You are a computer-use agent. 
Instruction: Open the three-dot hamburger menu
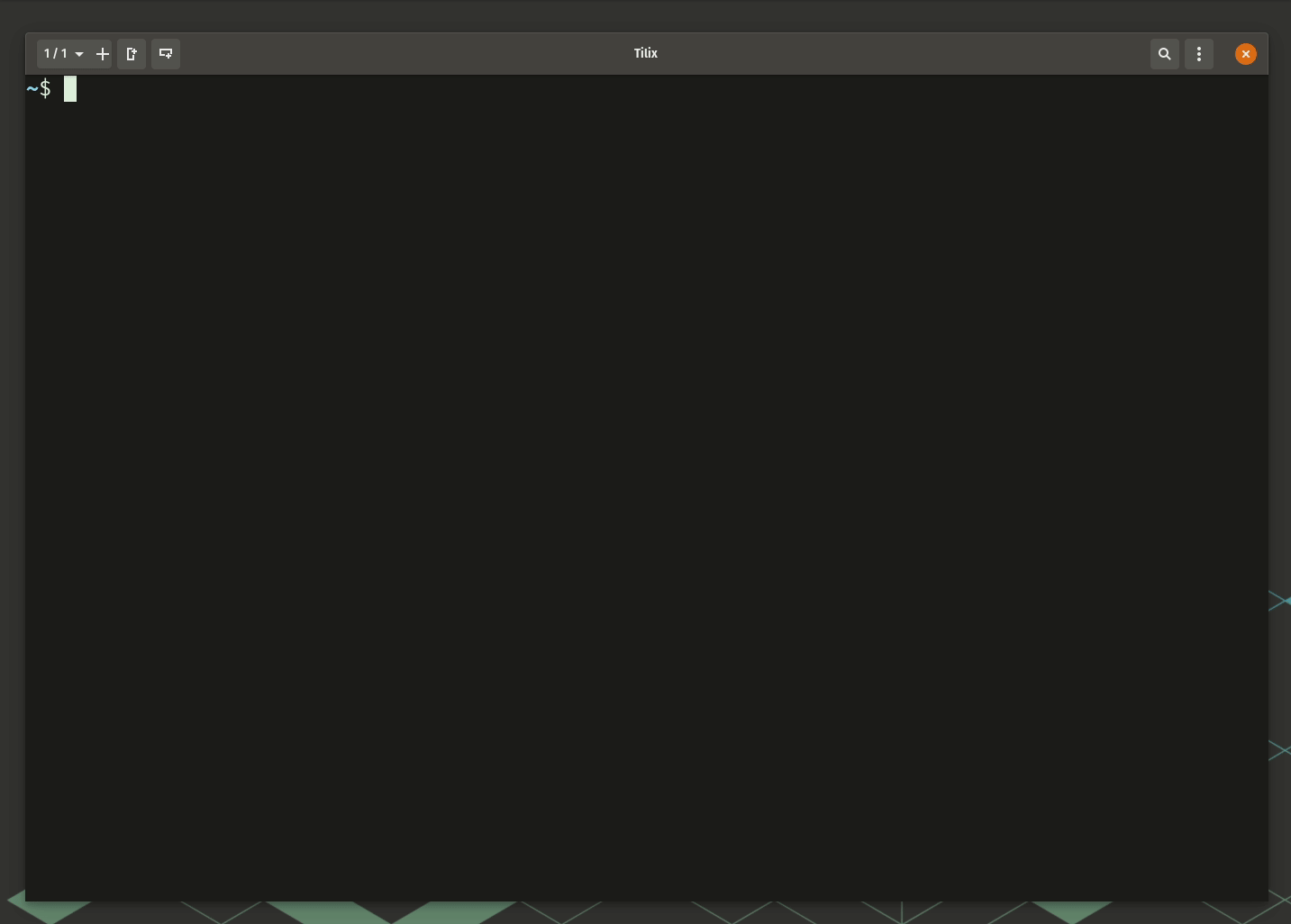(x=1199, y=54)
